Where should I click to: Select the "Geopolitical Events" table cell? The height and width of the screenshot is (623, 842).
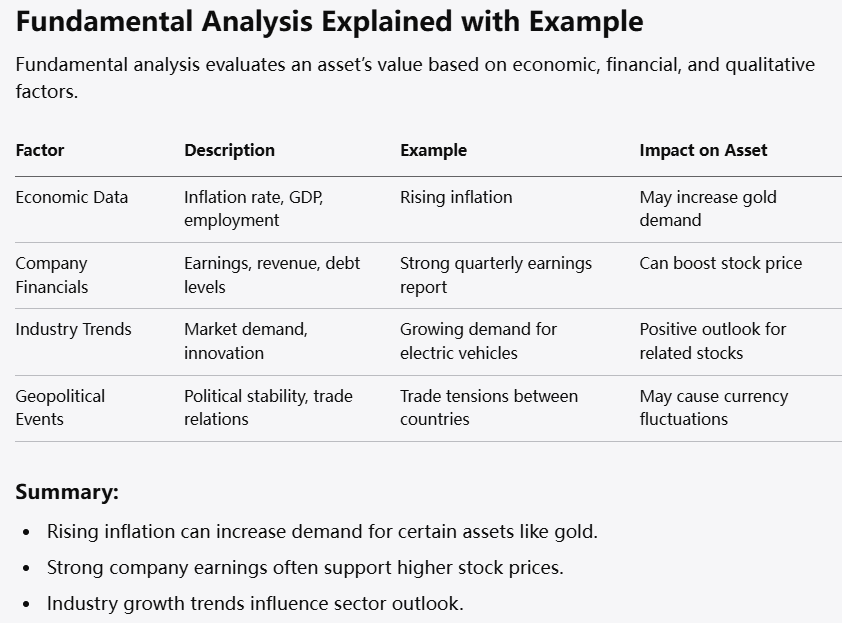click(60, 407)
